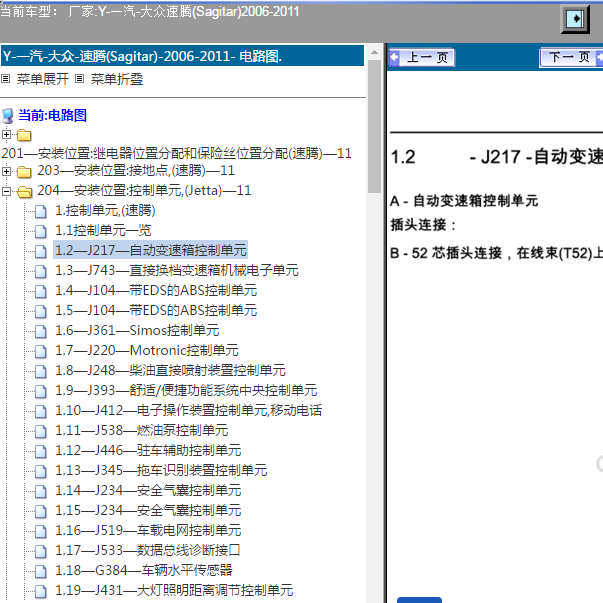Click the page icon beside 1.4—J104
Screen dimensions: 603x603
coord(40,292)
